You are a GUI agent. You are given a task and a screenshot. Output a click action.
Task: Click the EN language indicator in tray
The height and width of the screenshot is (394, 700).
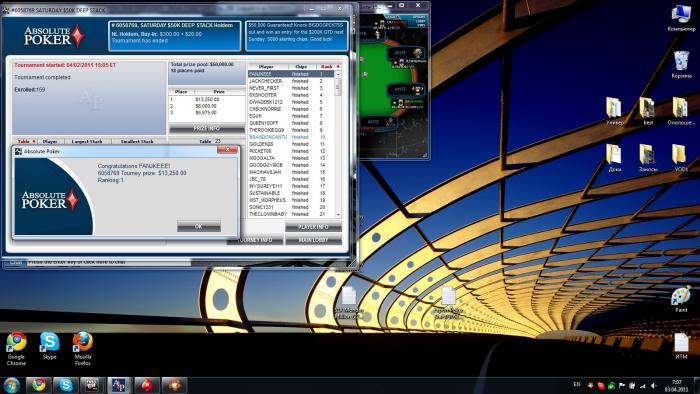(577, 384)
